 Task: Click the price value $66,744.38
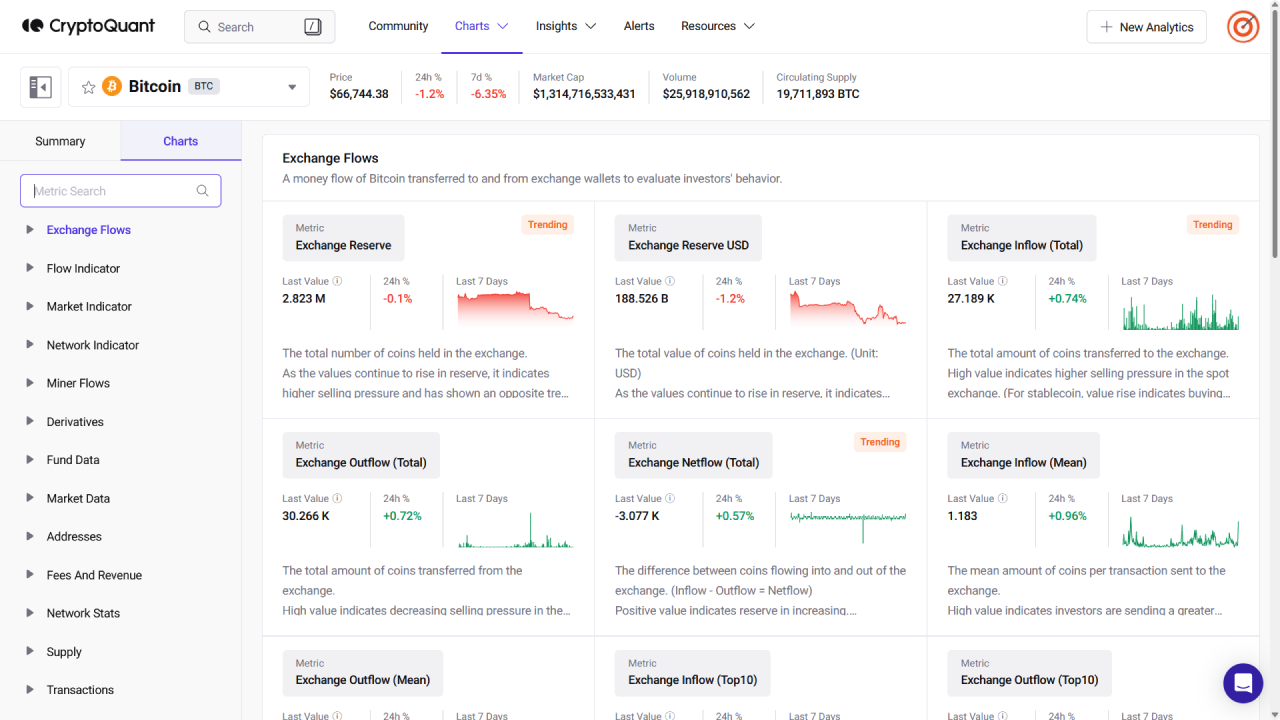359,94
